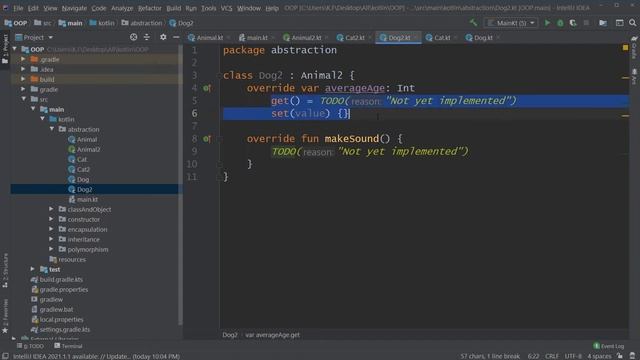Open the Project view selector dropdown
Viewport: 640px width, 360px height.
34,37
